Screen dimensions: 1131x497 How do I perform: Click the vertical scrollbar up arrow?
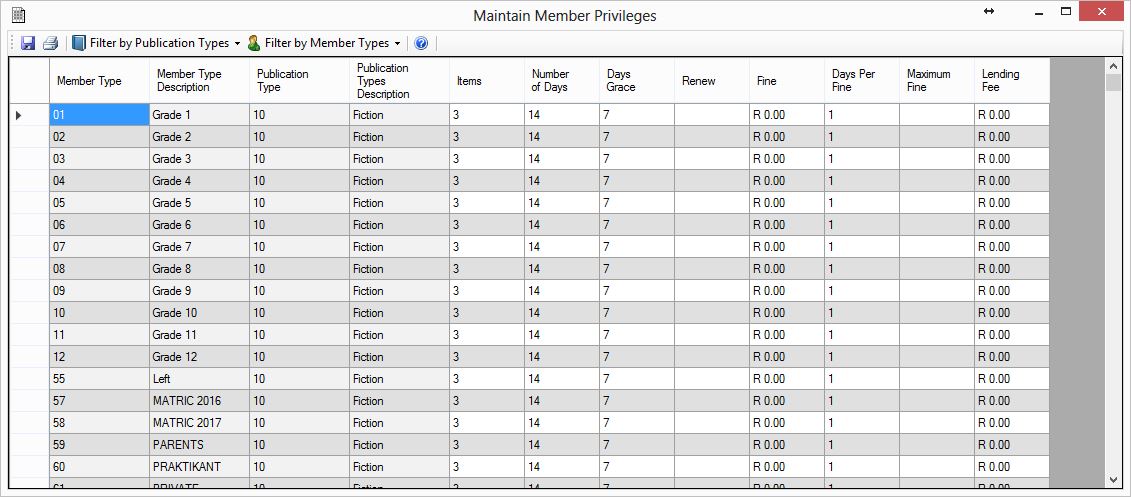click(x=1113, y=66)
